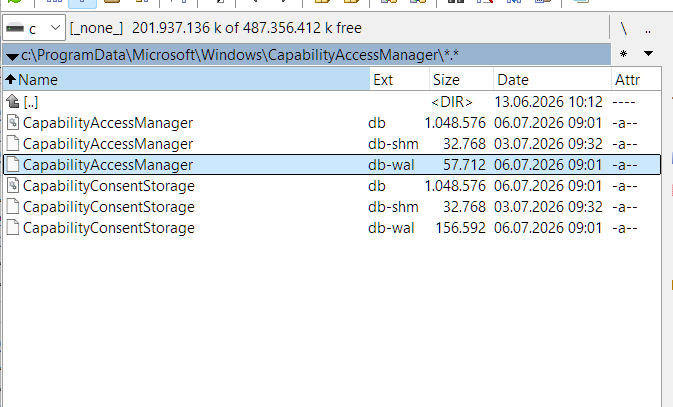
Task: Select highlighted CapabilityAccessManager db-wal file name
Action: click(108, 165)
